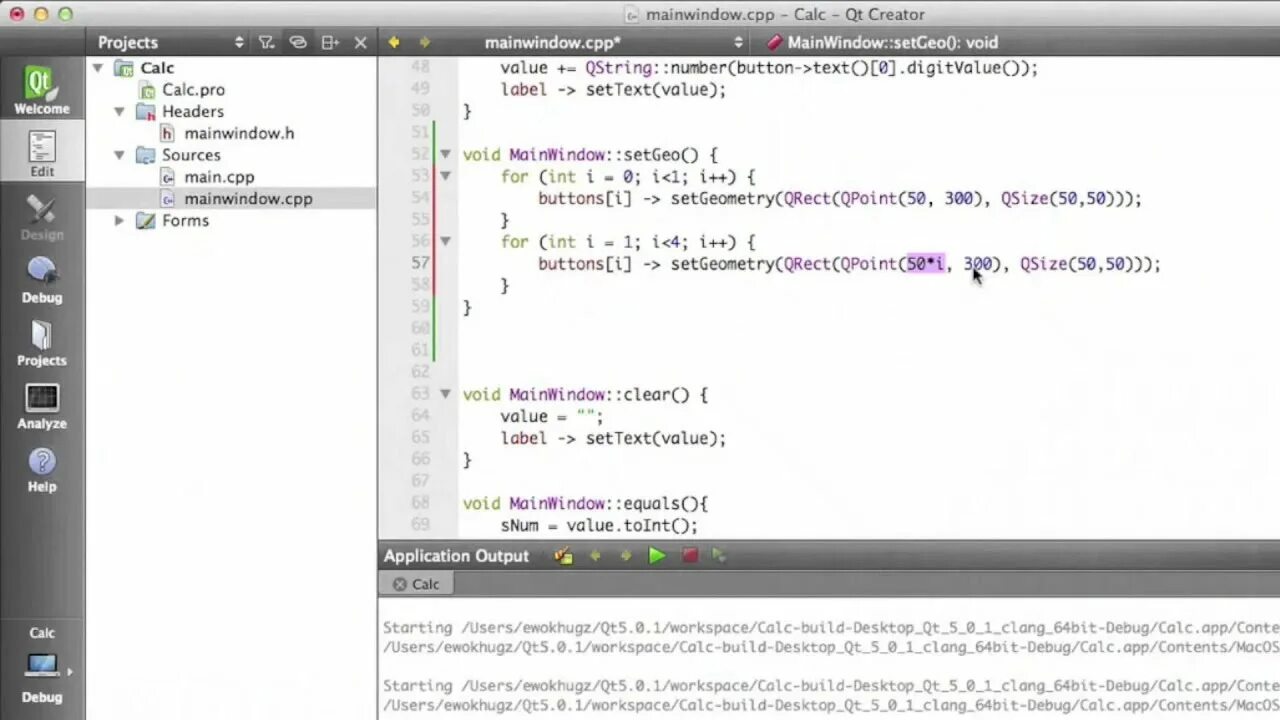This screenshot has height=720, width=1280.
Task: Collapse the Calc project tree node
Action: tap(98, 68)
